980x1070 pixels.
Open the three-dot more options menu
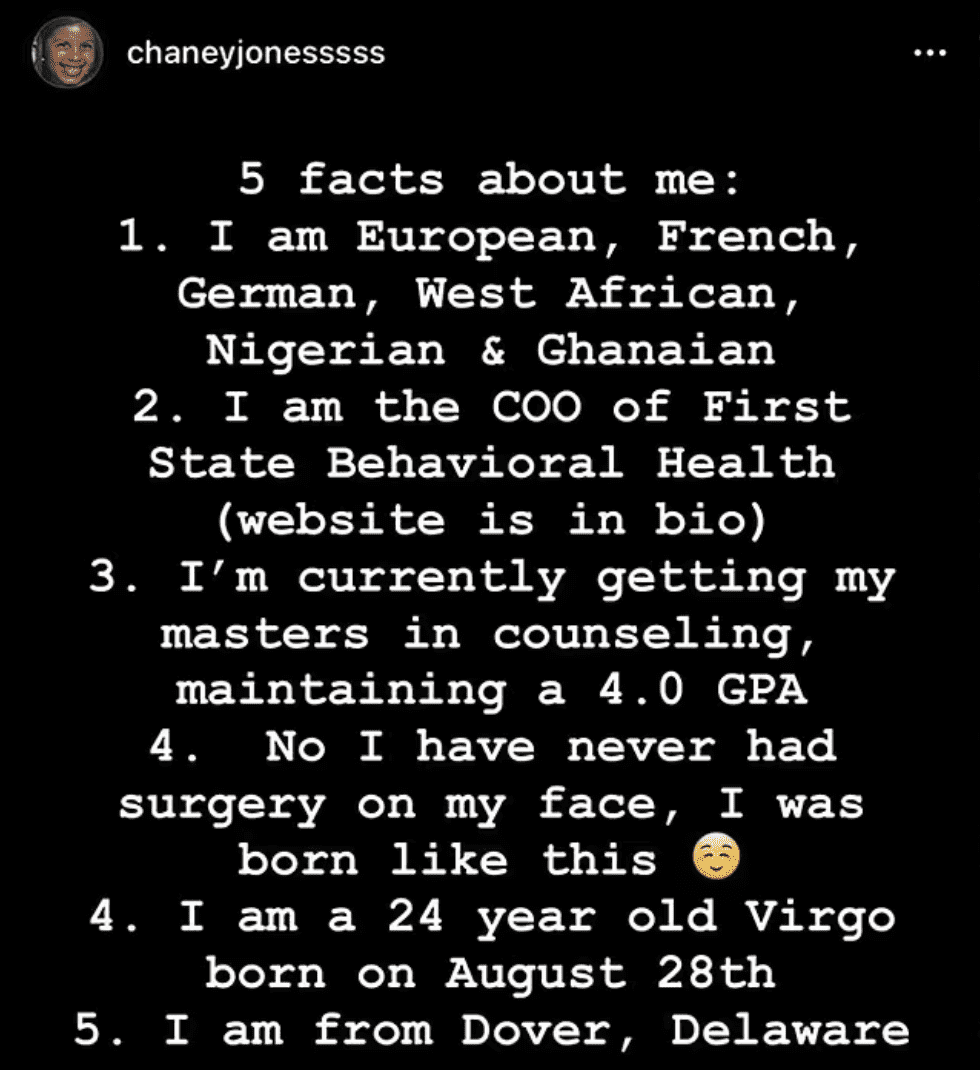929,54
